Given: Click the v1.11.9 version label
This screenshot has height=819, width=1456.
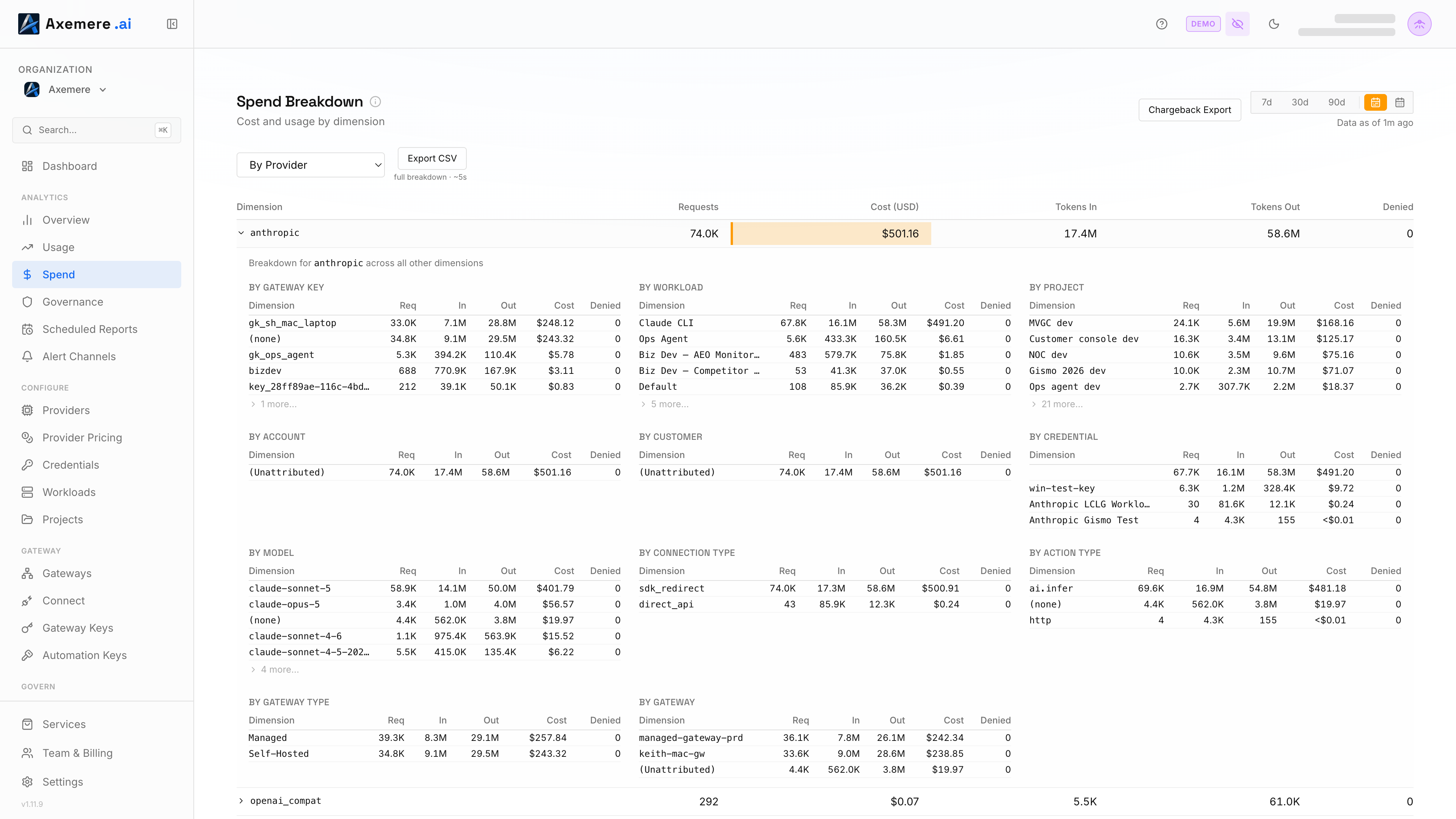Looking at the screenshot, I should [x=32, y=804].
